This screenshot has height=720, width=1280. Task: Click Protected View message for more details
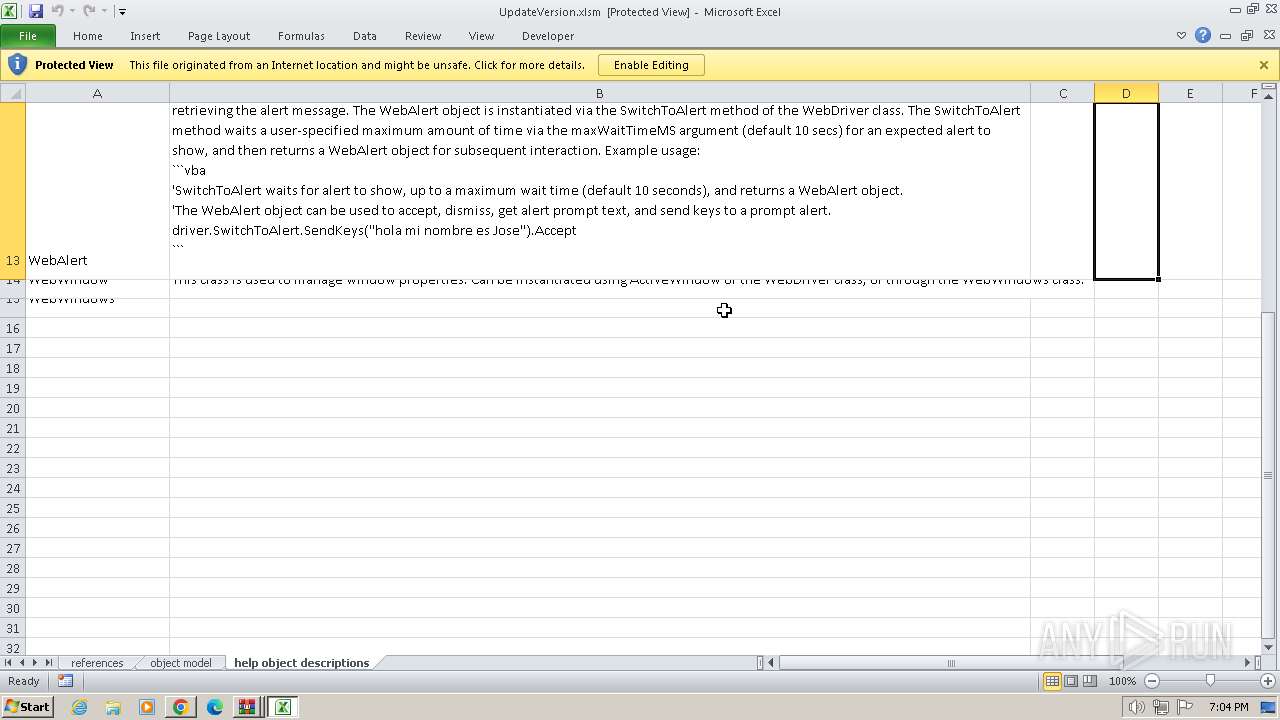tap(357, 65)
